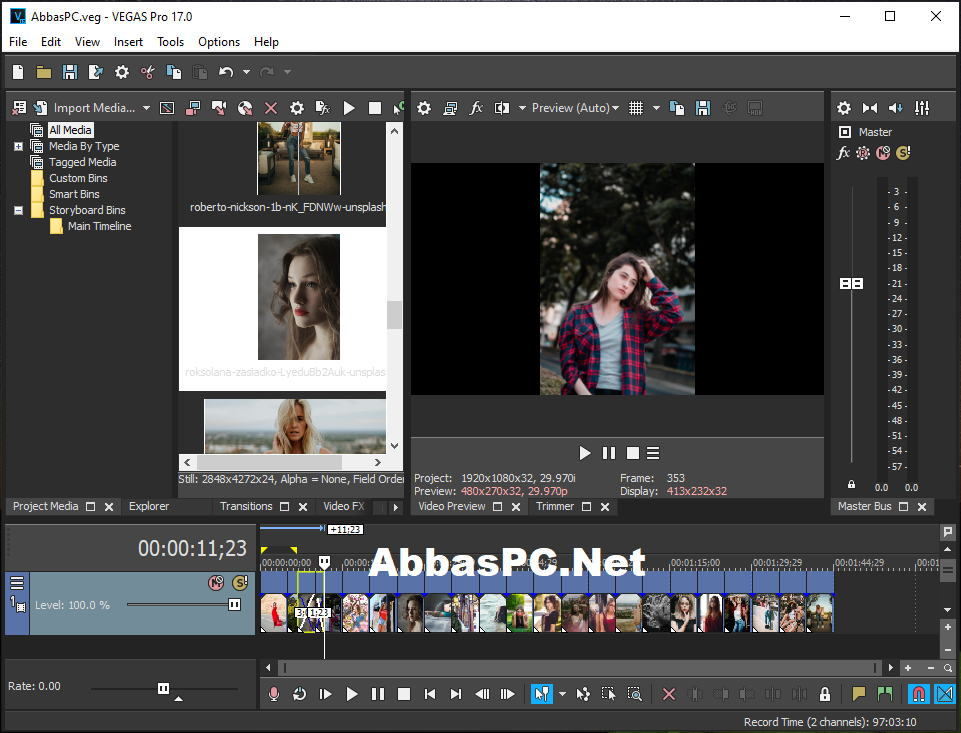
Task: Insert a region on the timeline
Action: pyautogui.click(x=884, y=694)
